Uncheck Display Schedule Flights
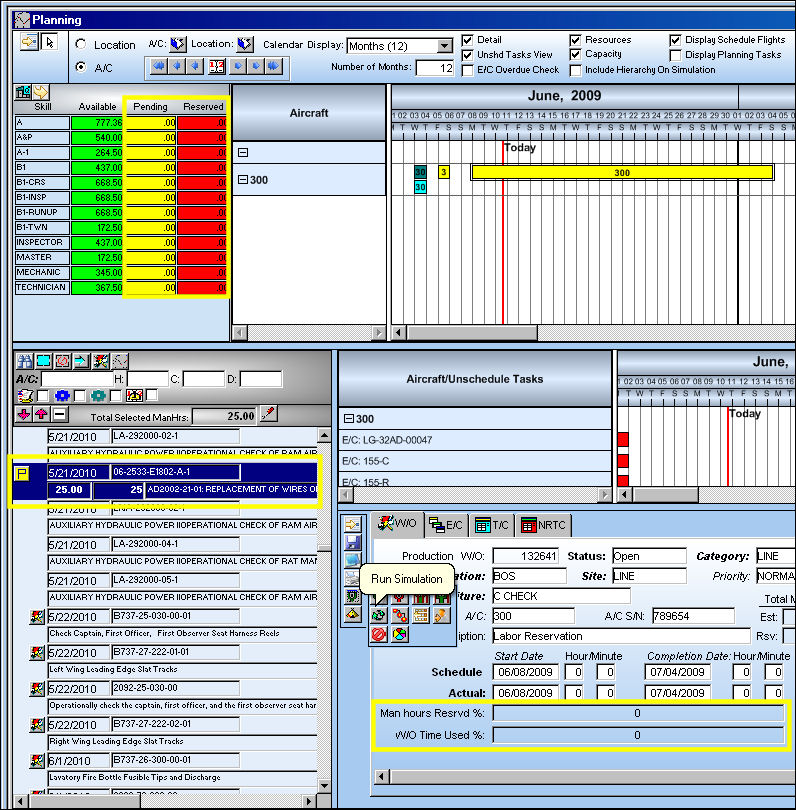 pyautogui.click(x=675, y=40)
